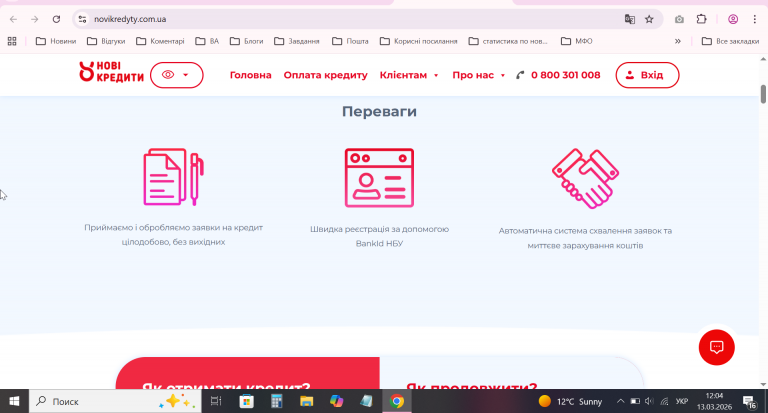The width and height of the screenshot is (768, 413).
Task: Toggle the accessibility eye button
Action: click(176, 75)
